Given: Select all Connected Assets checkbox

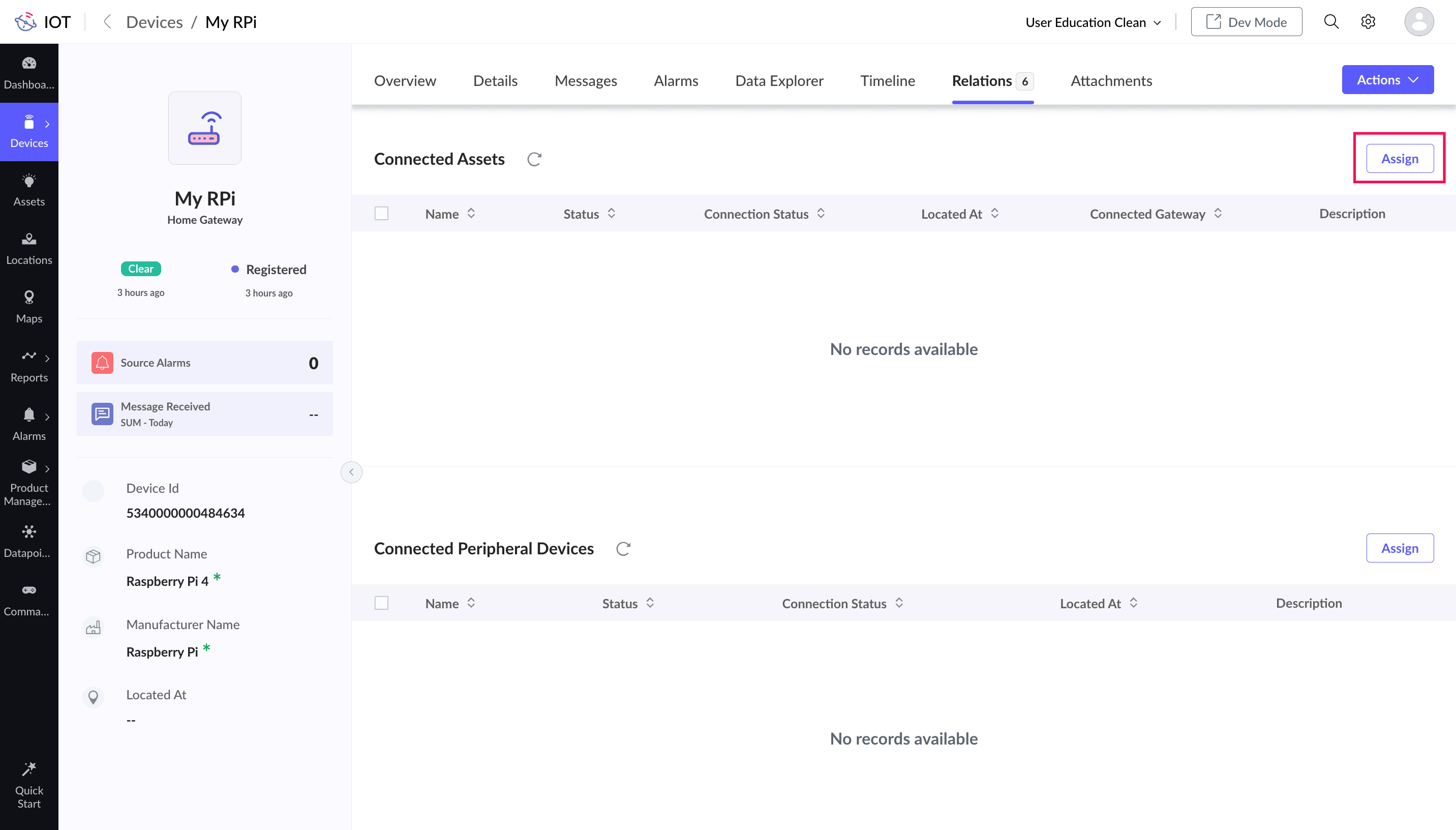Looking at the screenshot, I should [381, 214].
